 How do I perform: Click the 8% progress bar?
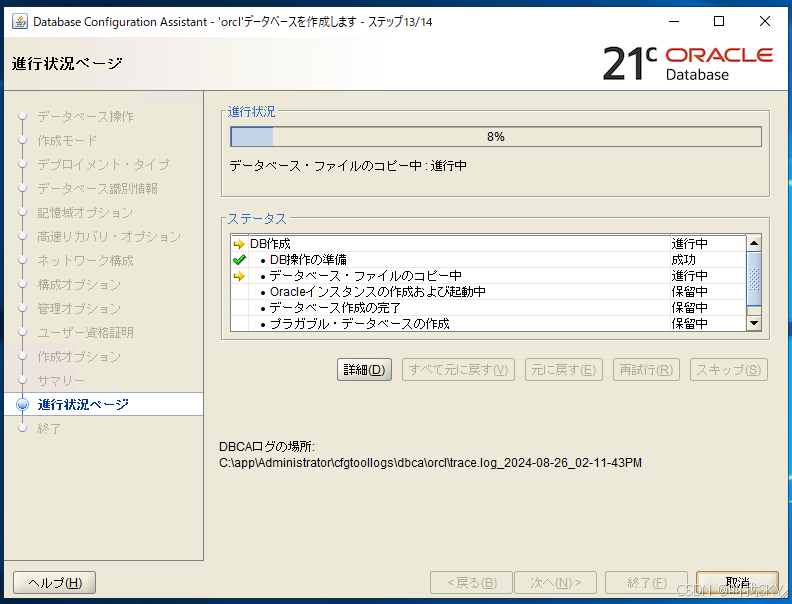[x=496, y=137]
